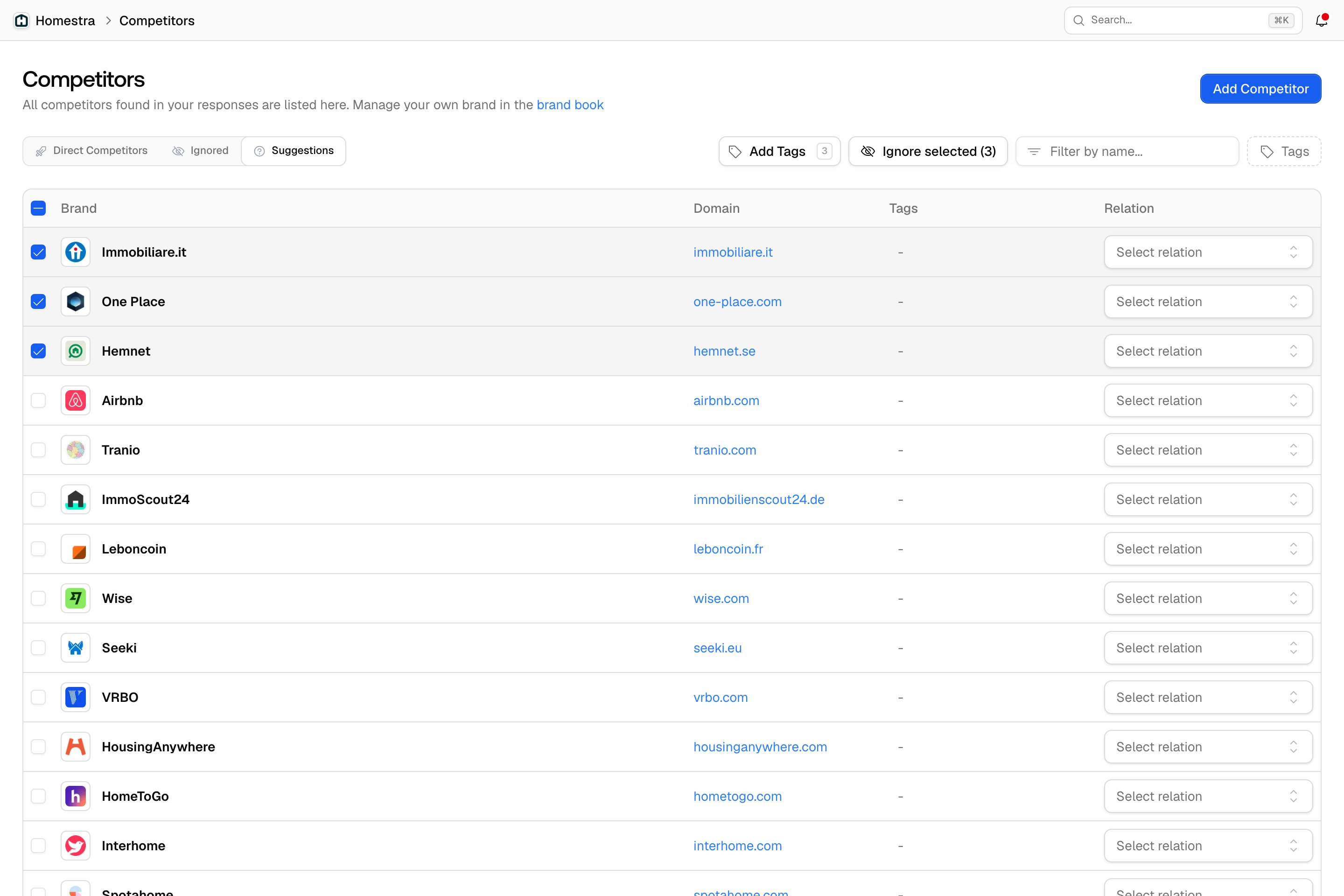Open the notifications bell icon
The image size is (1344, 896).
[x=1321, y=21]
